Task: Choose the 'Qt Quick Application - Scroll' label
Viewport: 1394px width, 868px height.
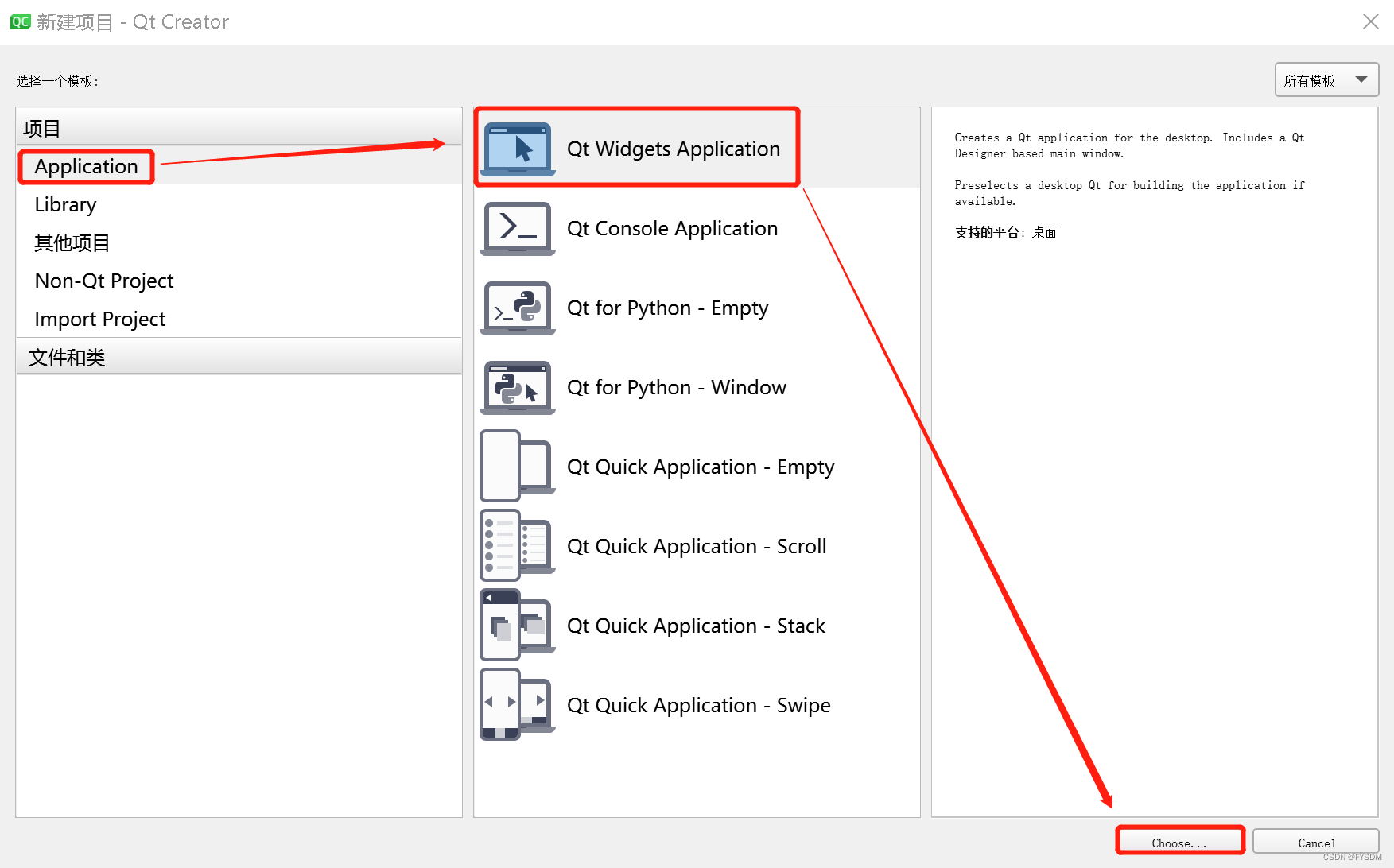Action: (x=697, y=546)
